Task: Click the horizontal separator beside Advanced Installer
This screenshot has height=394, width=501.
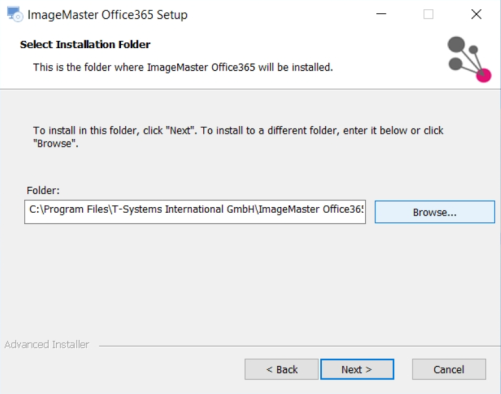Action: 299,346
